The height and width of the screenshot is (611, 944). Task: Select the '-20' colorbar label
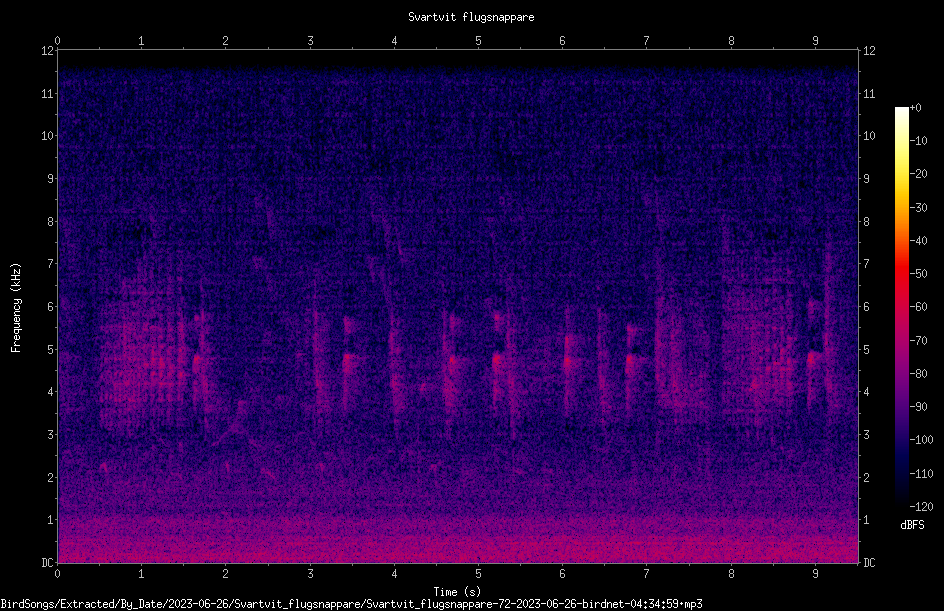point(919,174)
